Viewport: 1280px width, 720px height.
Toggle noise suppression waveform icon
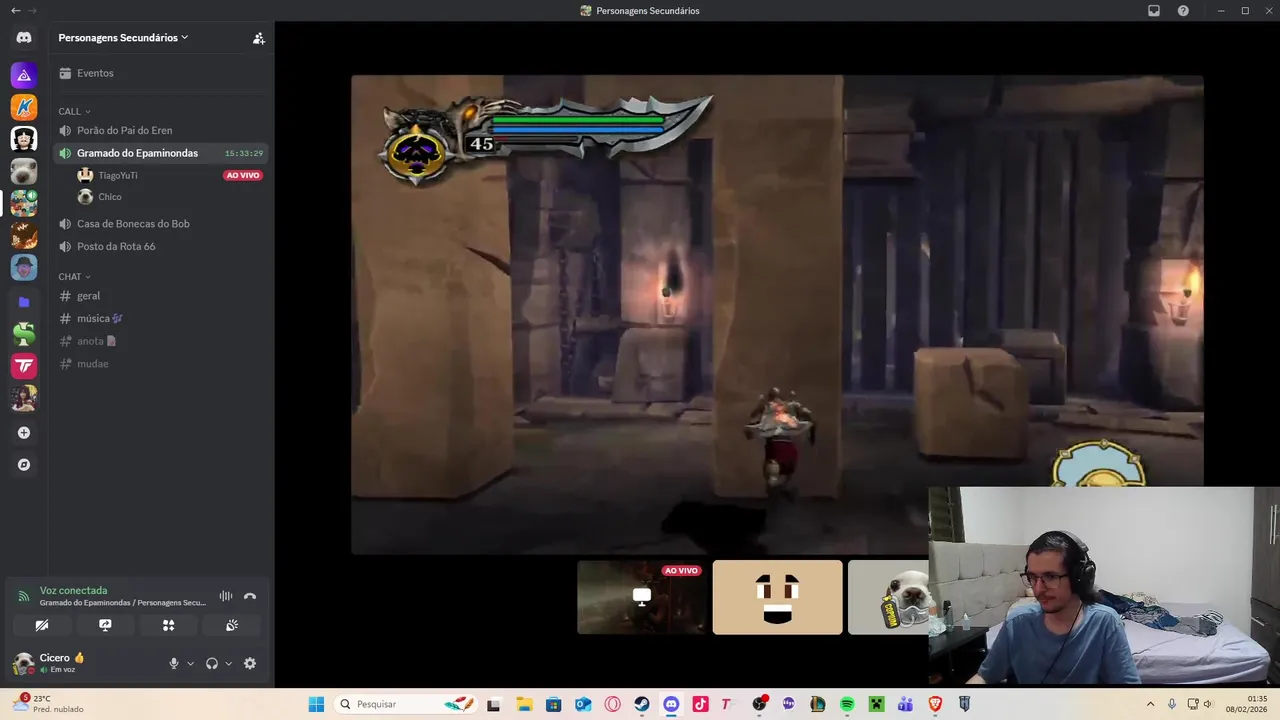click(x=226, y=596)
